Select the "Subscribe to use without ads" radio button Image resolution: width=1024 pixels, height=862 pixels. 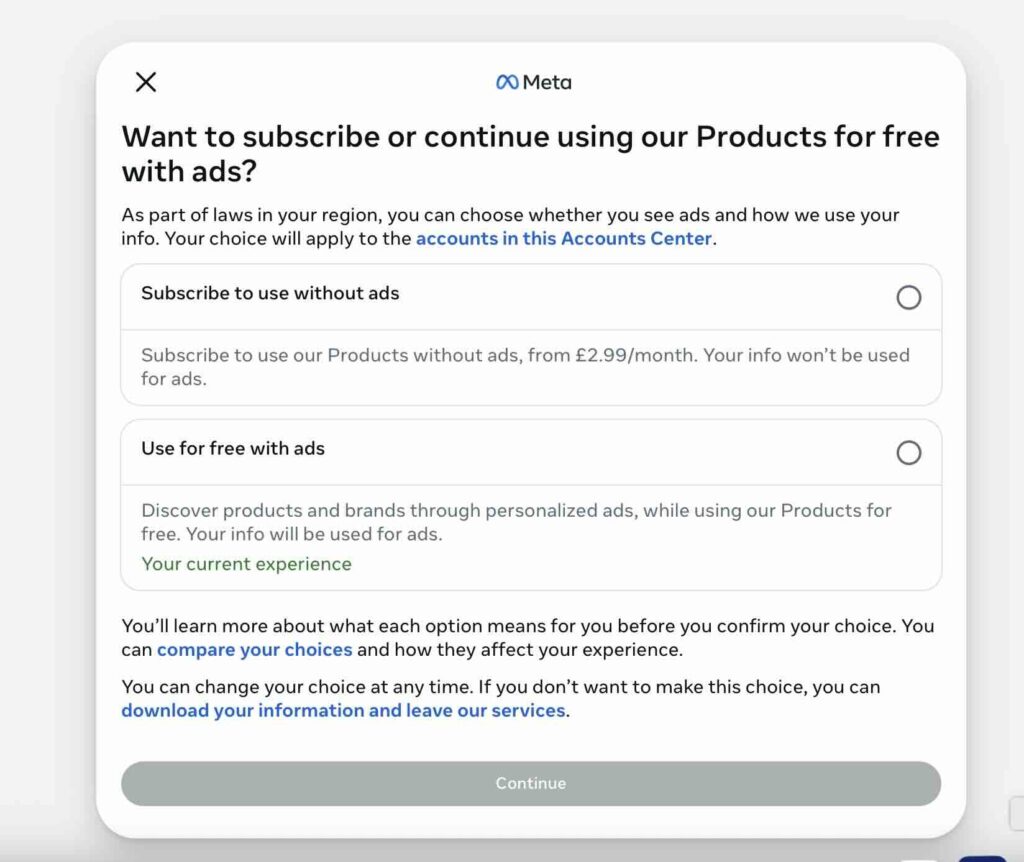tap(909, 297)
